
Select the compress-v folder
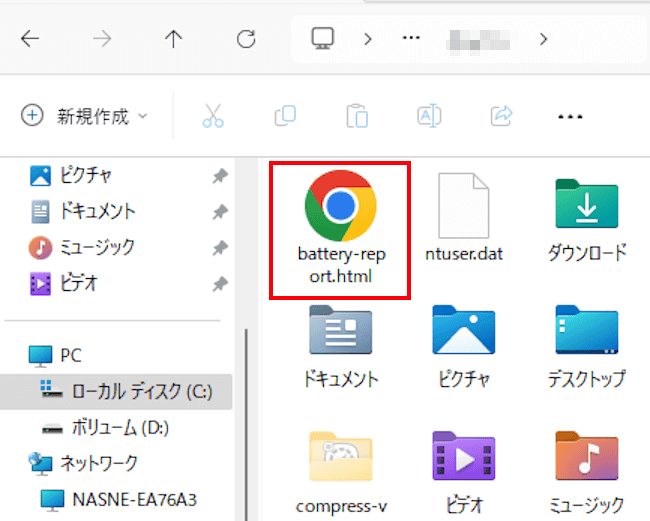point(341,474)
